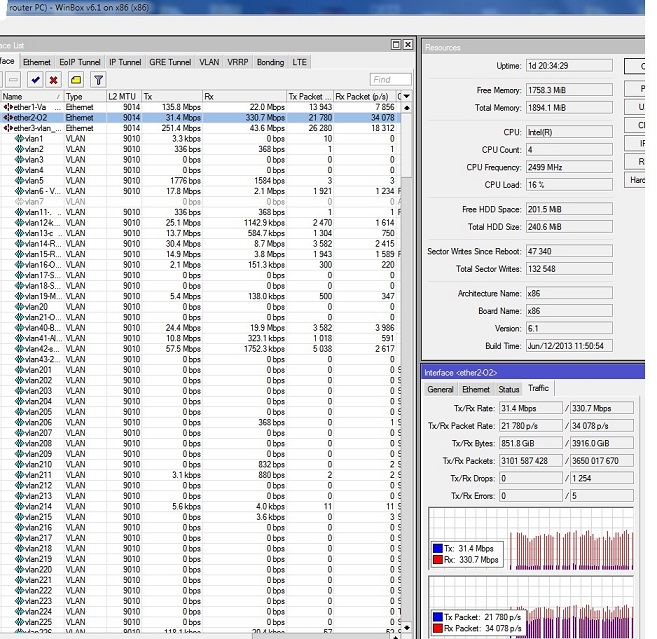Click the vertical scrollbar up arrow

(x=406, y=108)
